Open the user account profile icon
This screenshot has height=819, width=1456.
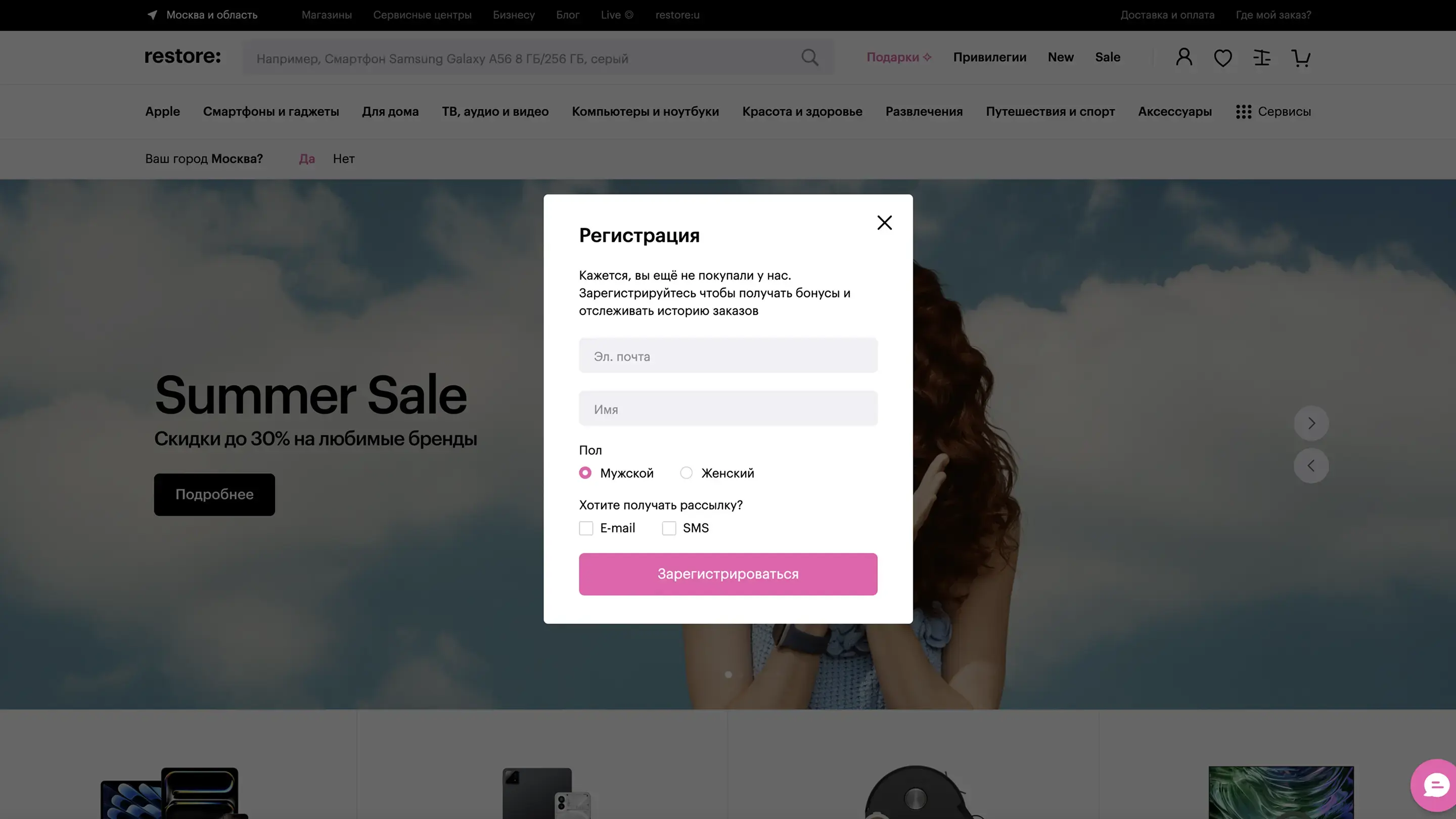(1184, 57)
